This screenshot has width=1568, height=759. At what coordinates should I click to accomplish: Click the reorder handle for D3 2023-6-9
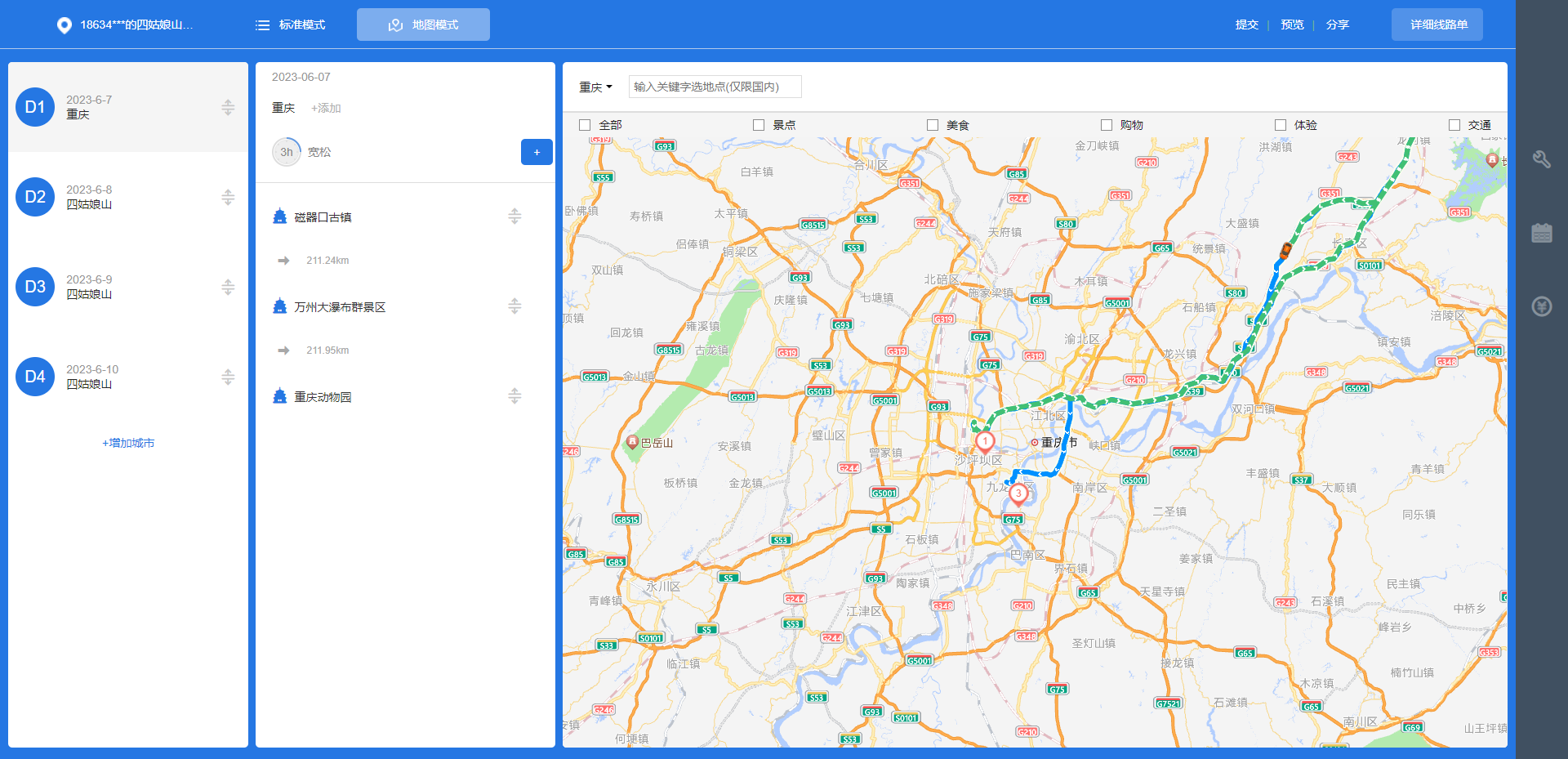pos(228,287)
